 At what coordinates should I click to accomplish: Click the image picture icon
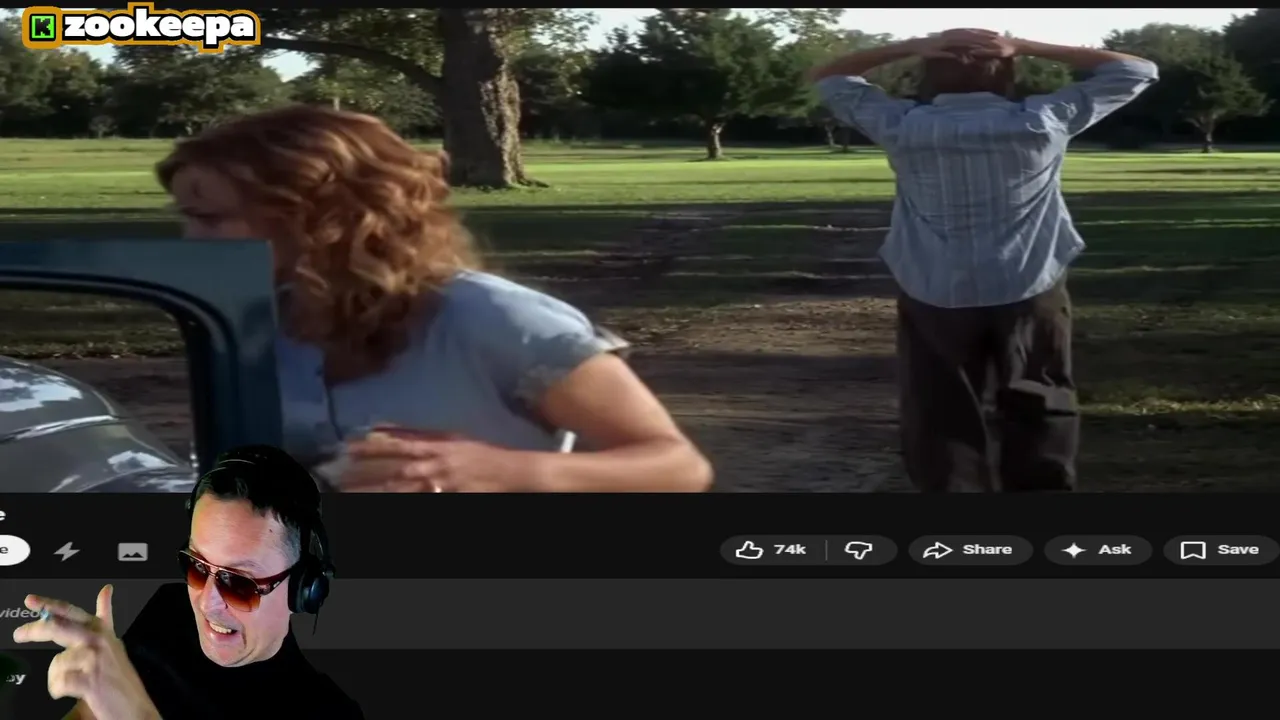(133, 551)
